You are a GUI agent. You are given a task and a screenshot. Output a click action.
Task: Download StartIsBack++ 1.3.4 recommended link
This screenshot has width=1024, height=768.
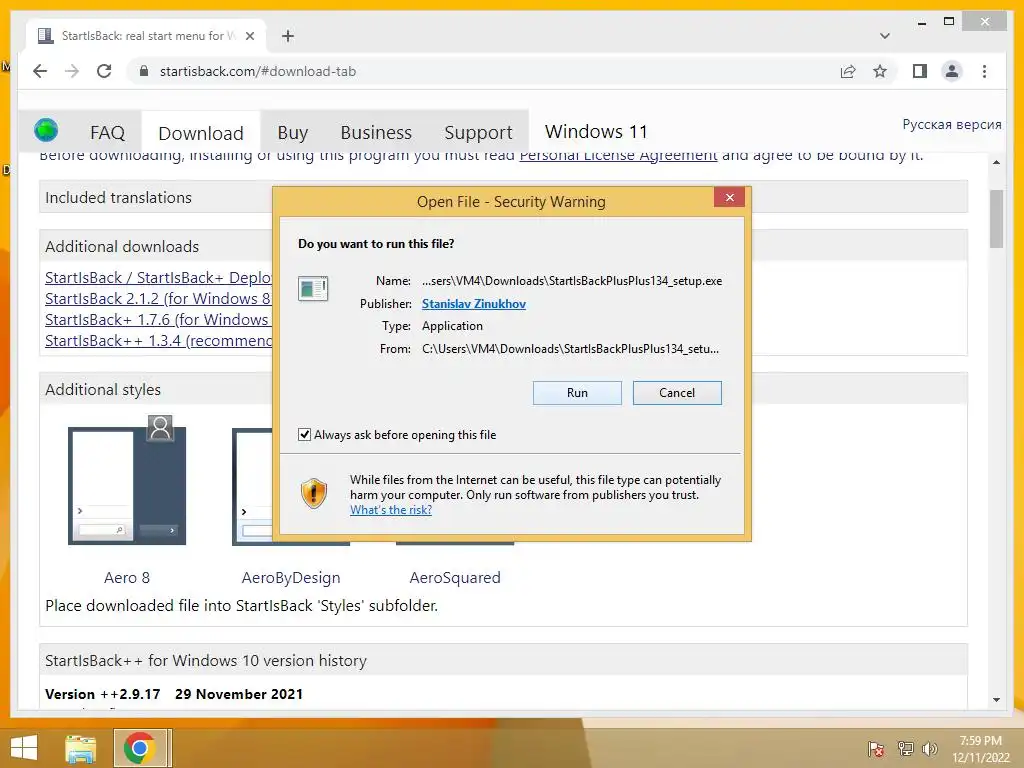(158, 340)
